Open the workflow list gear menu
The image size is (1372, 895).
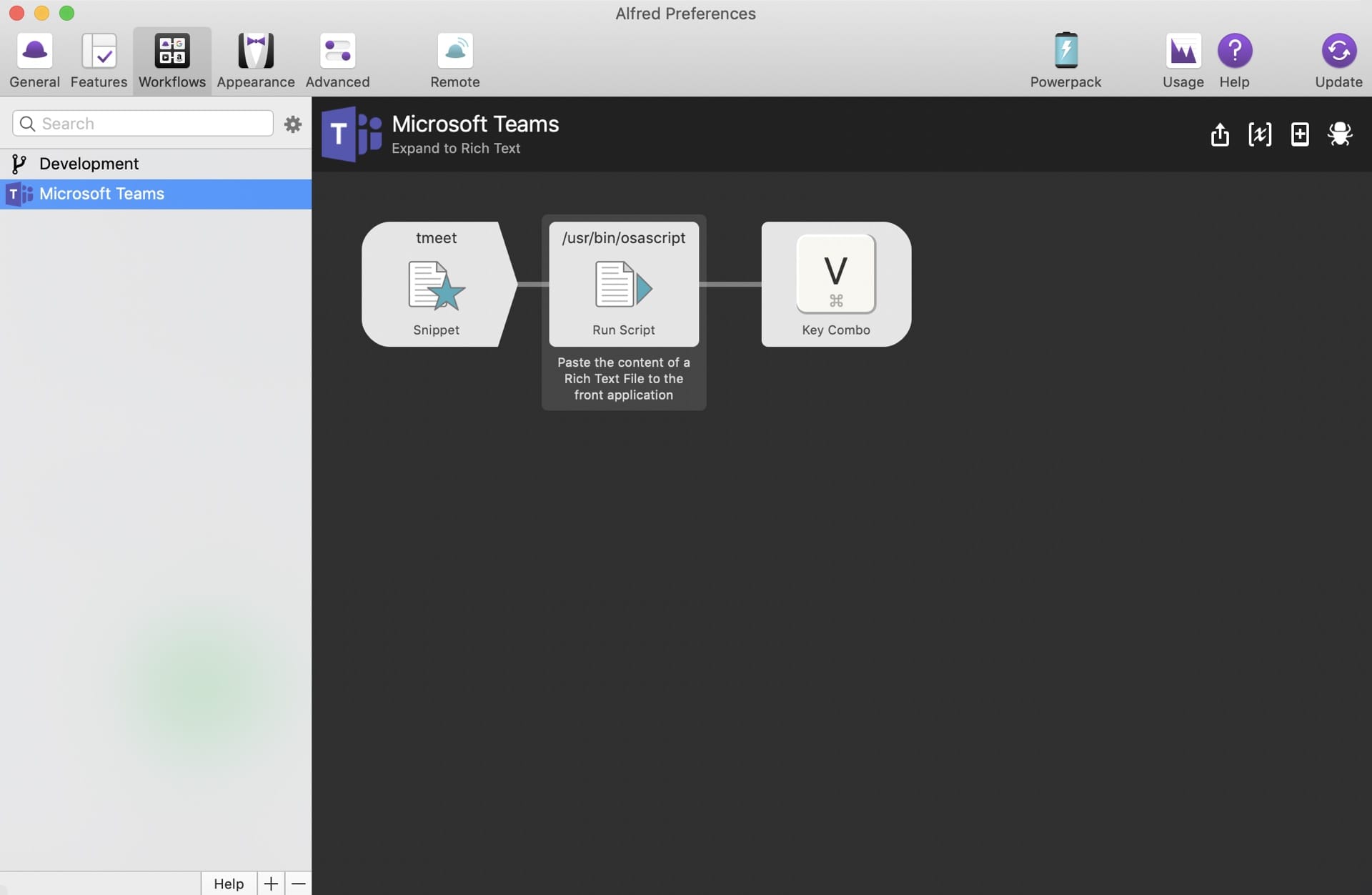(292, 124)
